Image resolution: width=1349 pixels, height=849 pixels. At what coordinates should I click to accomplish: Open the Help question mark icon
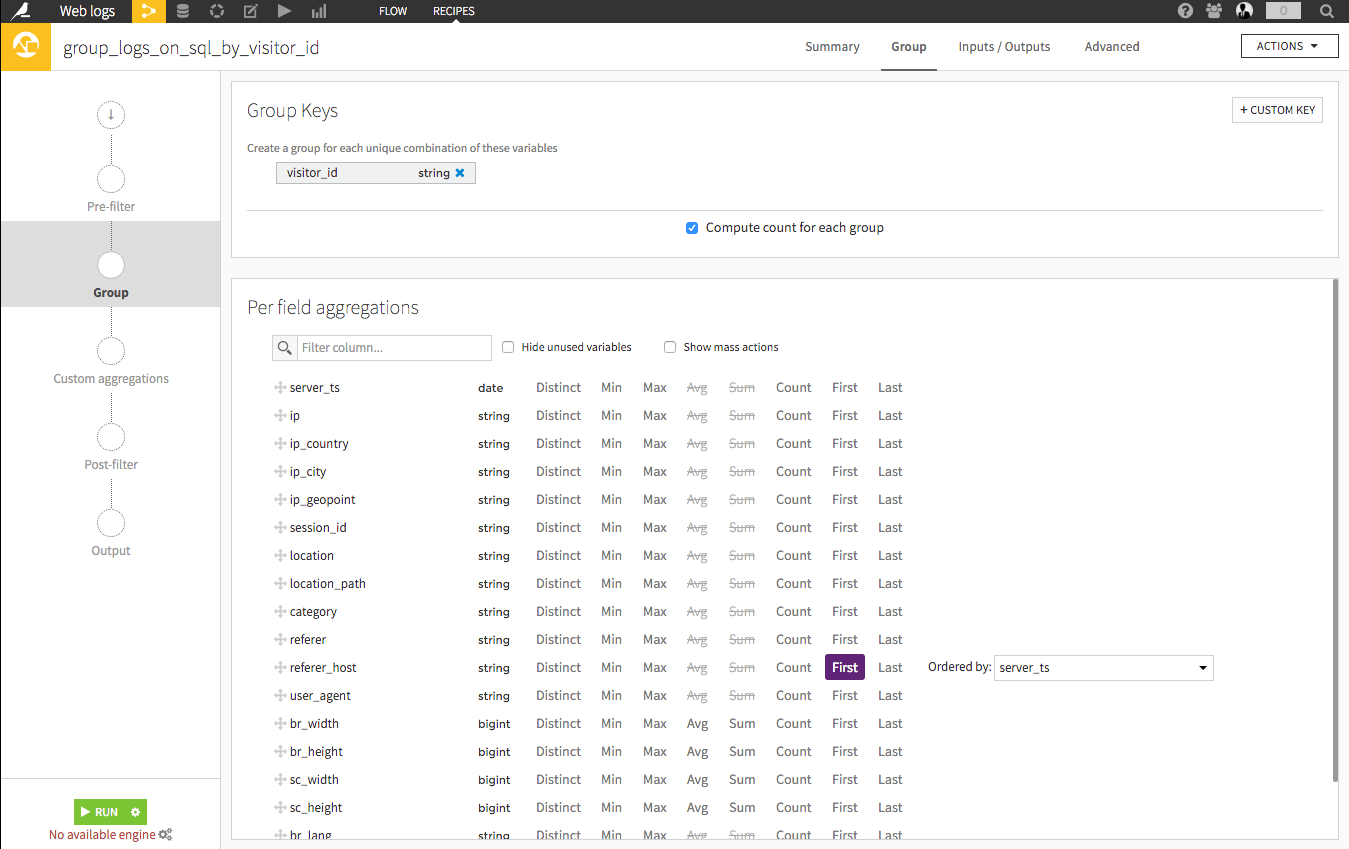[x=1186, y=11]
